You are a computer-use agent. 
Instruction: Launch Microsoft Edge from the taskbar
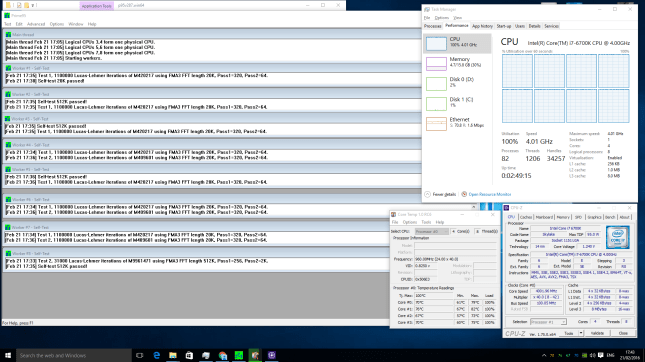tap(156, 355)
